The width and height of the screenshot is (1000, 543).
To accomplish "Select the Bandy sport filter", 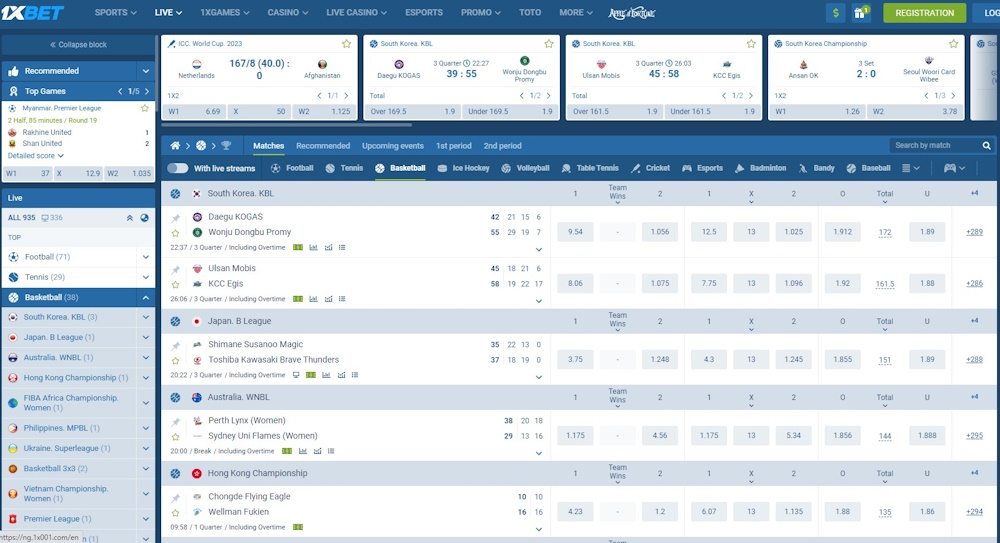I will click(816, 168).
